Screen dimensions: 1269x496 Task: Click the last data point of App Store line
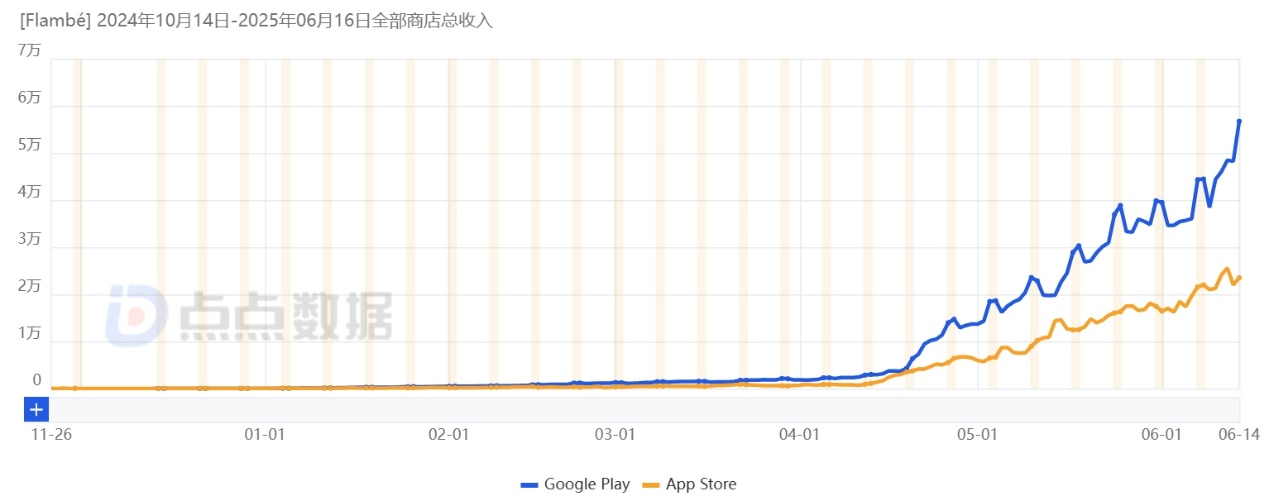point(1239,278)
